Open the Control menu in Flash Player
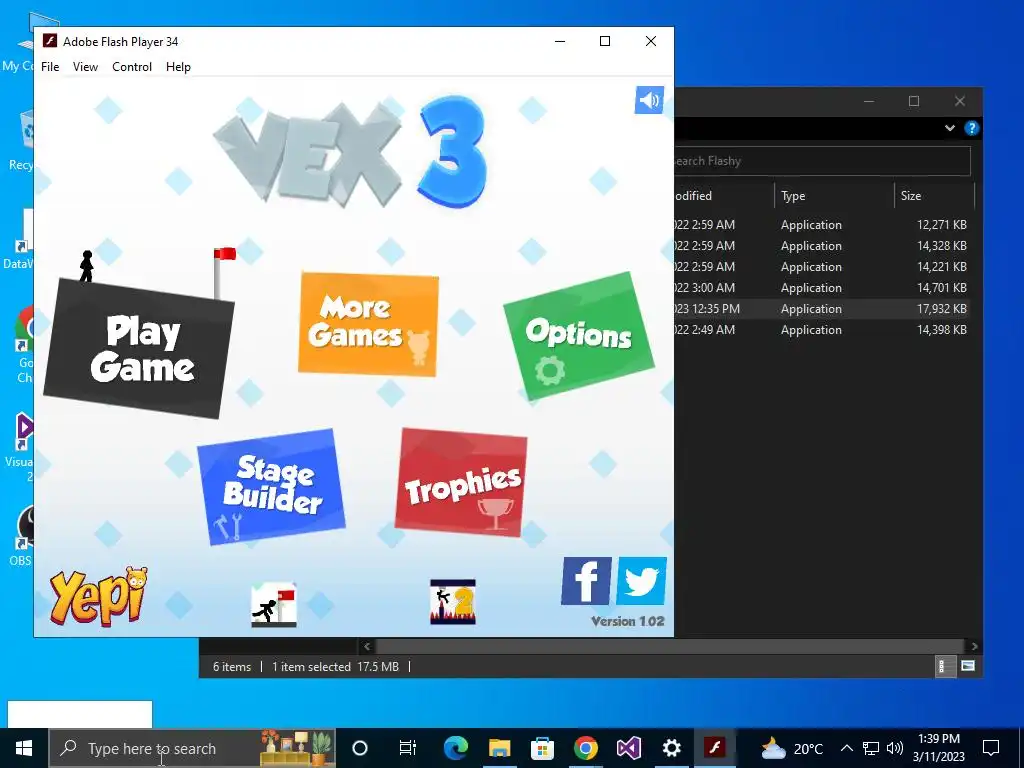The width and height of the screenshot is (1024, 768). coord(132,67)
